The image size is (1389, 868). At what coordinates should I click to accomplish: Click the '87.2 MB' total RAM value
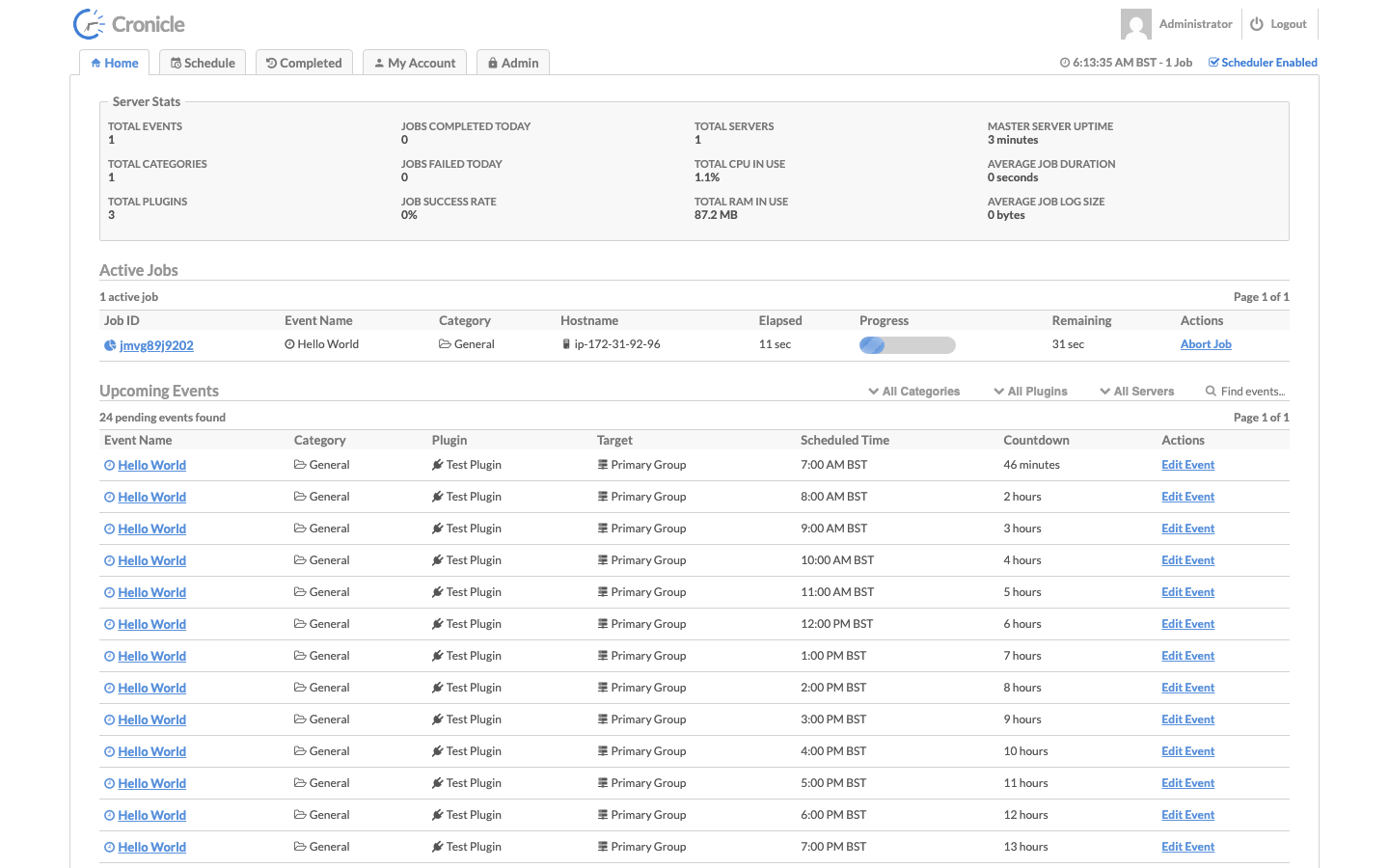point(716,215)
